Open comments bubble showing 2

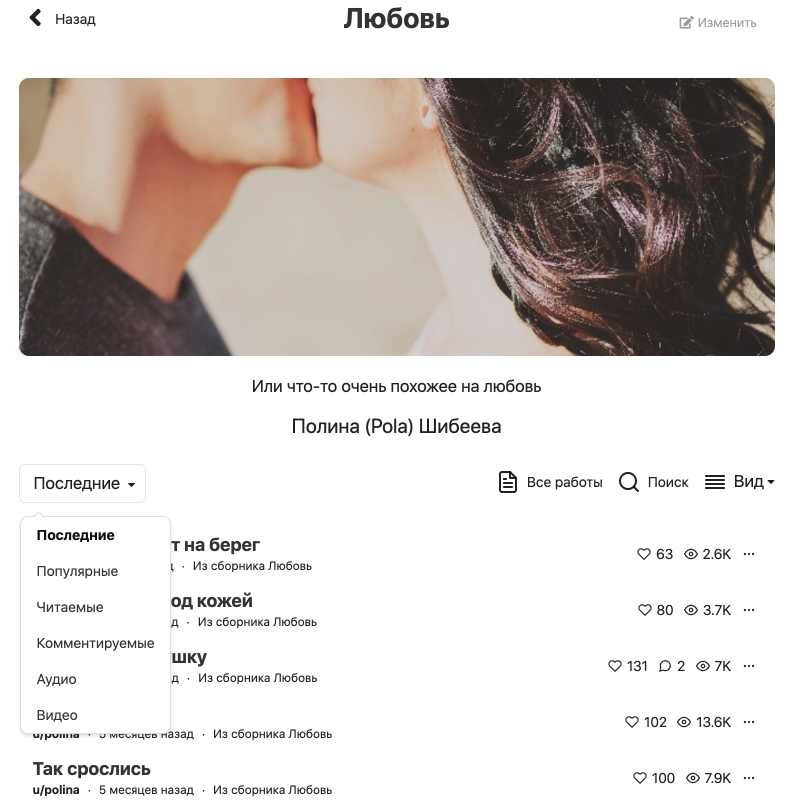pyautogui.click(x=665, y=666)
